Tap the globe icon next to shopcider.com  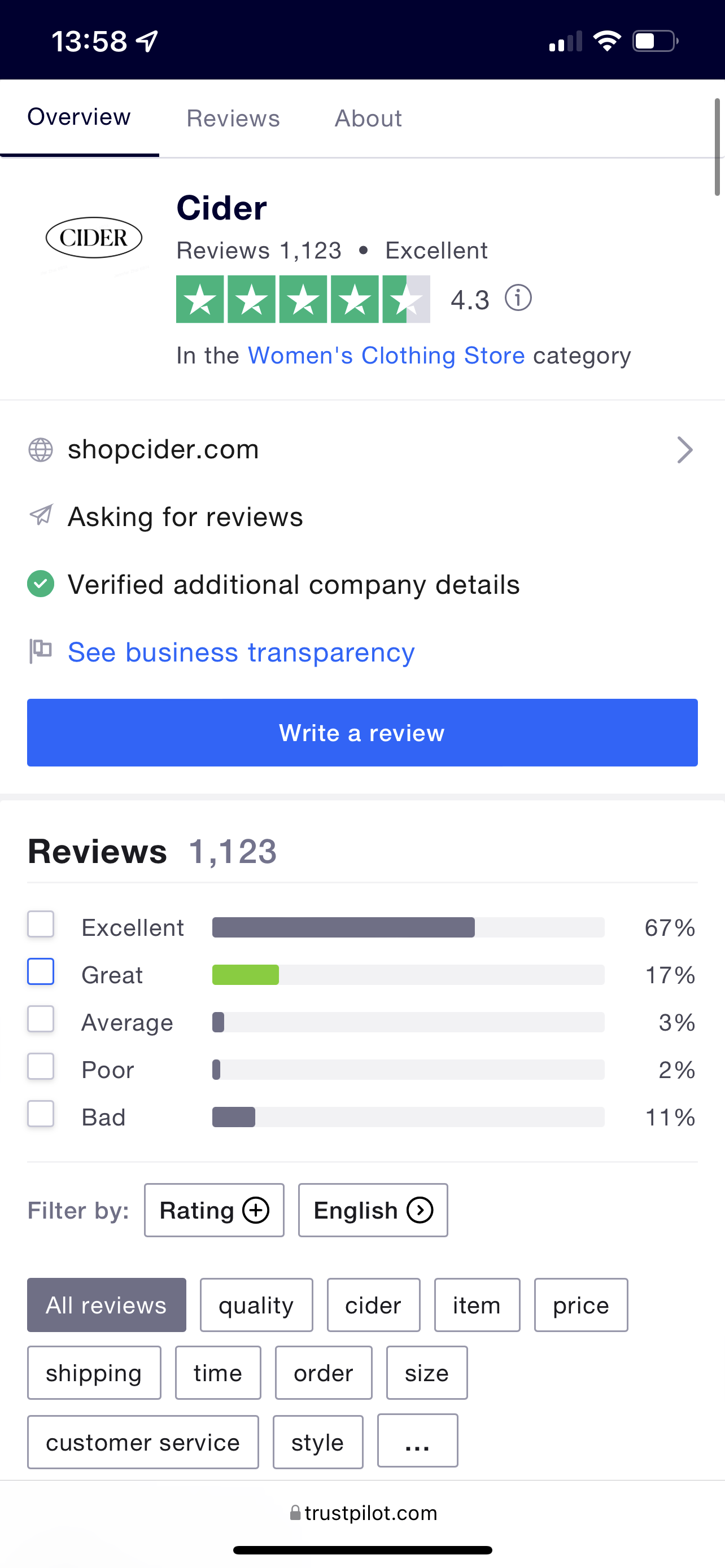tap(41, 450)
